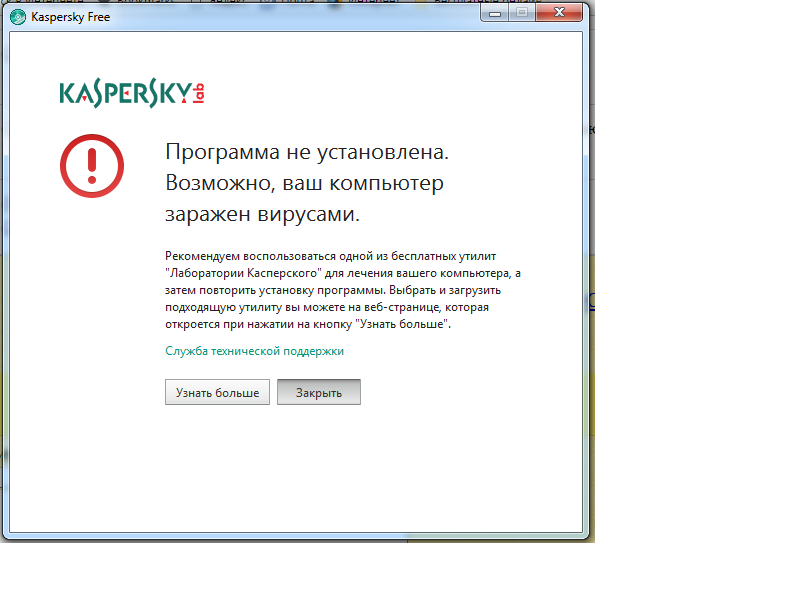800x600 pixels.
Task: Click the paragraph line starting "Рекомендуем воспользоваться"
Action: click(331, 256)
